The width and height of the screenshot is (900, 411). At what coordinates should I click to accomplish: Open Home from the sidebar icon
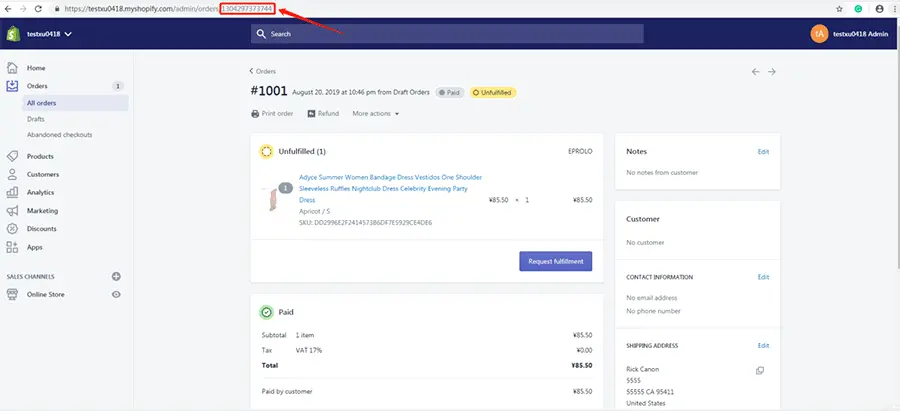point(12,68)
